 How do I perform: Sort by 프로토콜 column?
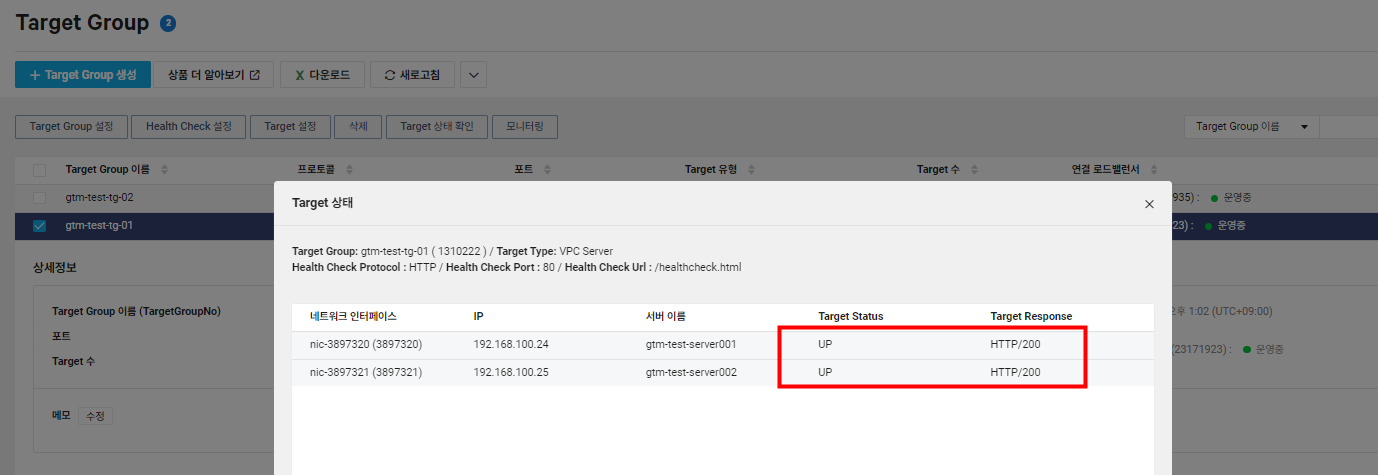[x=349, y=170]
